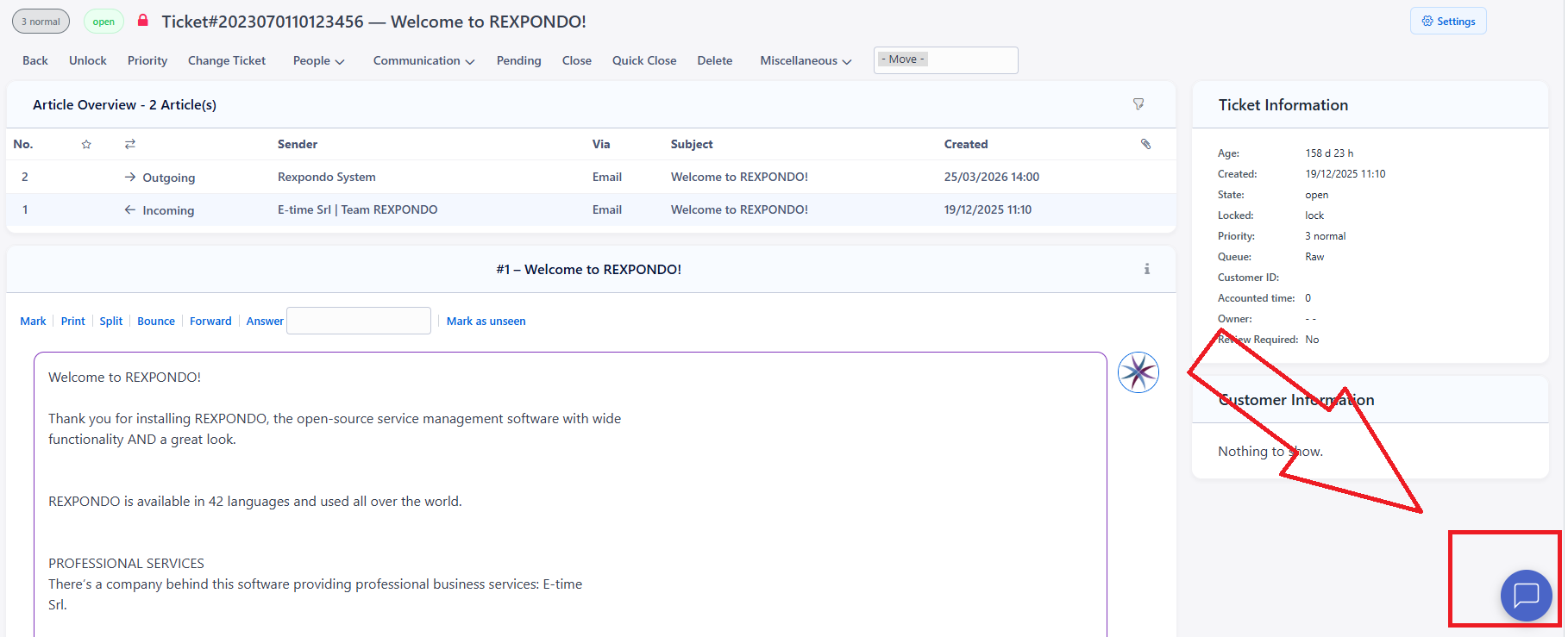This screenshot has width=1568, height=637.
Task: Expand the Communication dropdown menu
Action: click(x=423, y=60)
